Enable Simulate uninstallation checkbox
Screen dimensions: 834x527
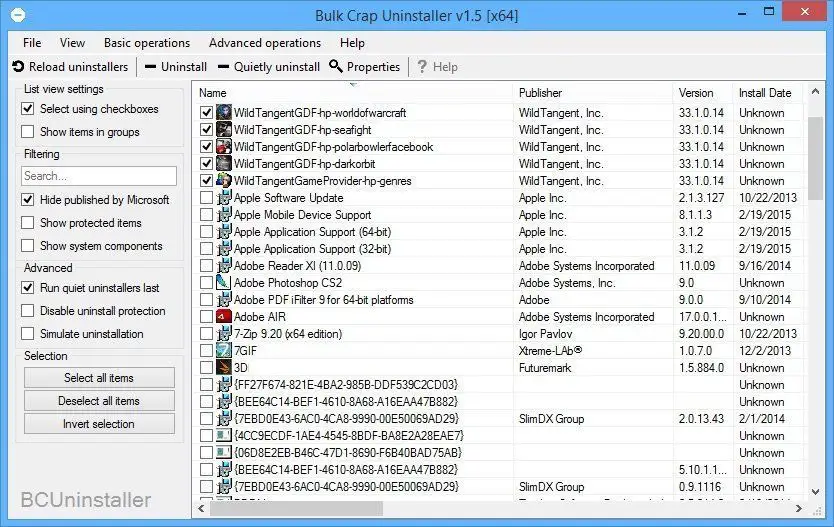pyautogui.click(x=28, y=334)
